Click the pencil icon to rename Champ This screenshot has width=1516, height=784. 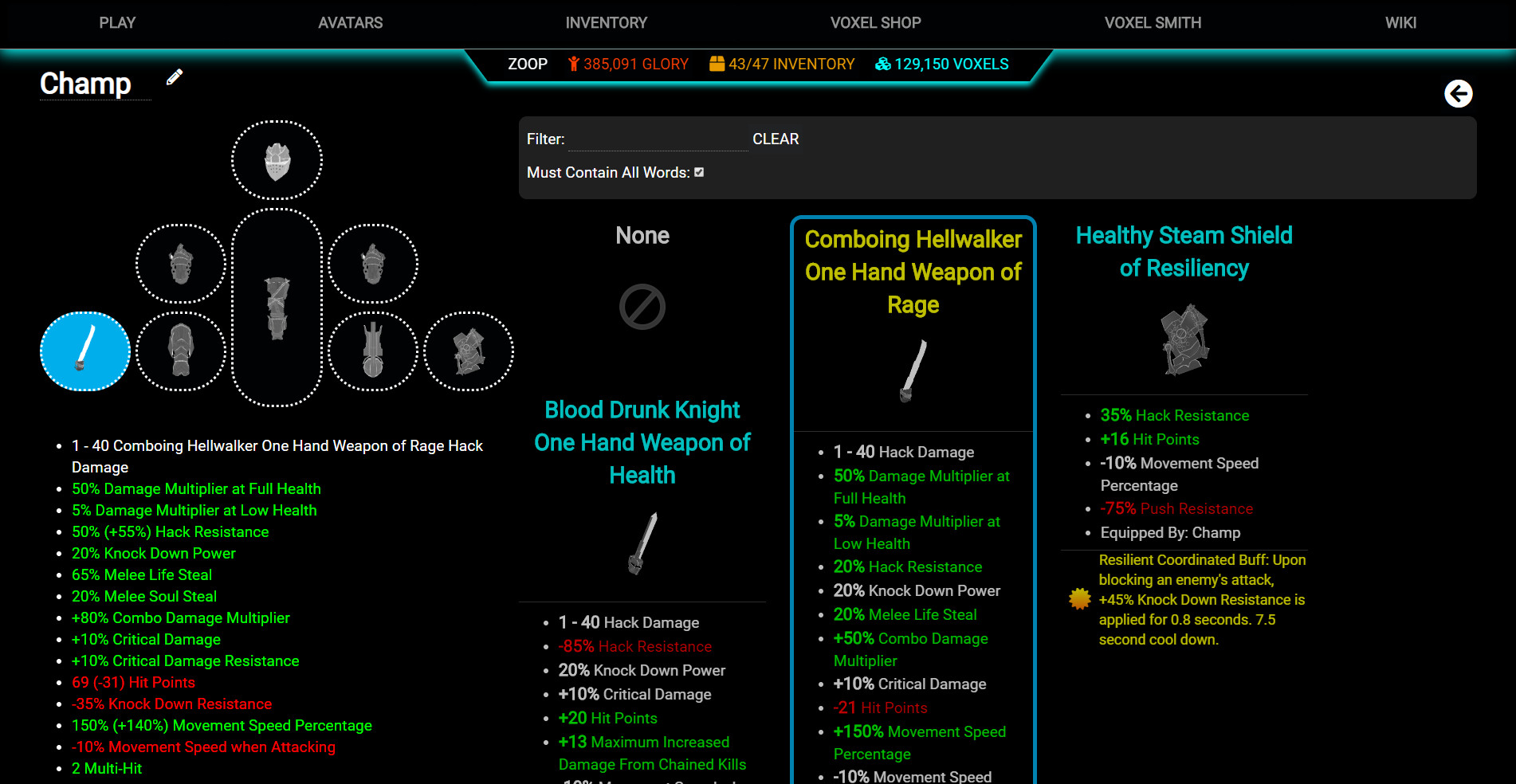tap(175, 77)
